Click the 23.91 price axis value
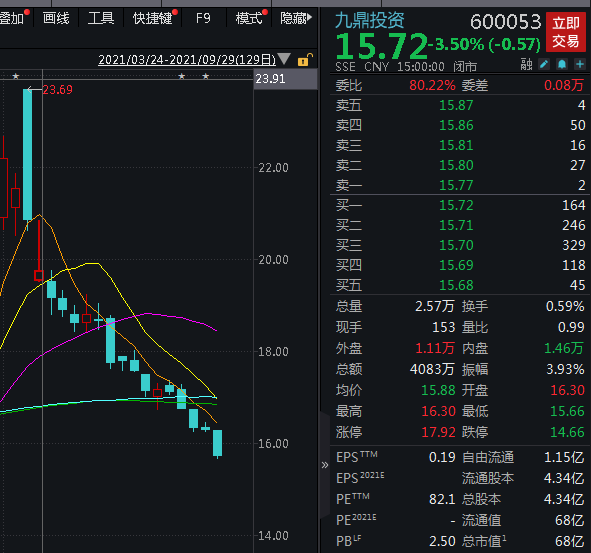Viewport: 591px width, 553px height. pyautogui.click(x=270, y=79)
